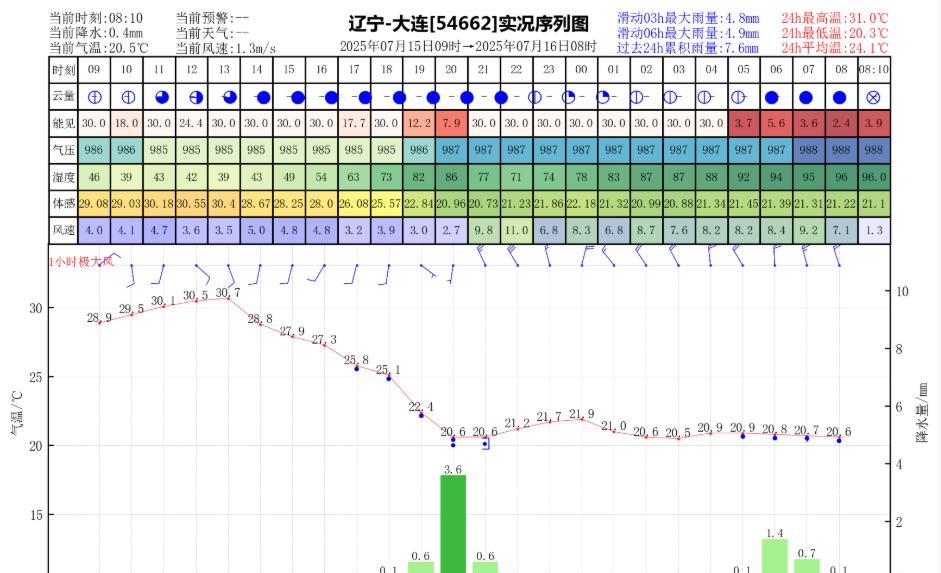Click the crossed-circle cloud symbol under 08:10
The height and width of the screenshot is (573, 941).
tap(873, 97)
